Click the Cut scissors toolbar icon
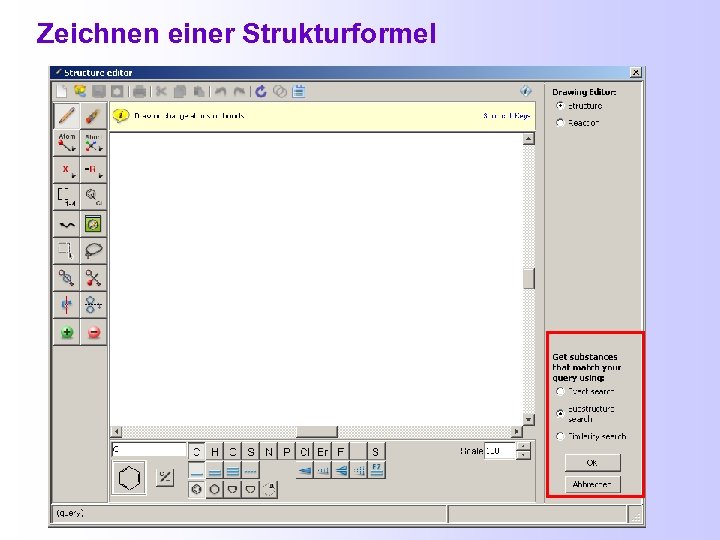The image size is (720, 540). point(161,91)
